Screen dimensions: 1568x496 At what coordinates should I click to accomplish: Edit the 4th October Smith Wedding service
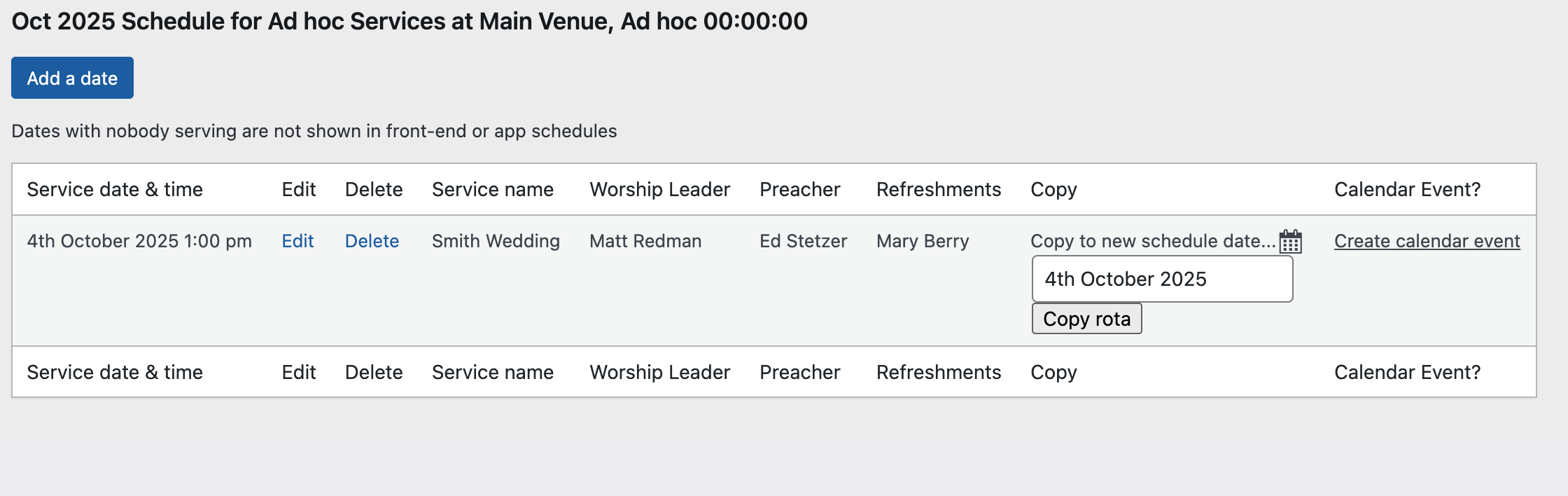297,241
